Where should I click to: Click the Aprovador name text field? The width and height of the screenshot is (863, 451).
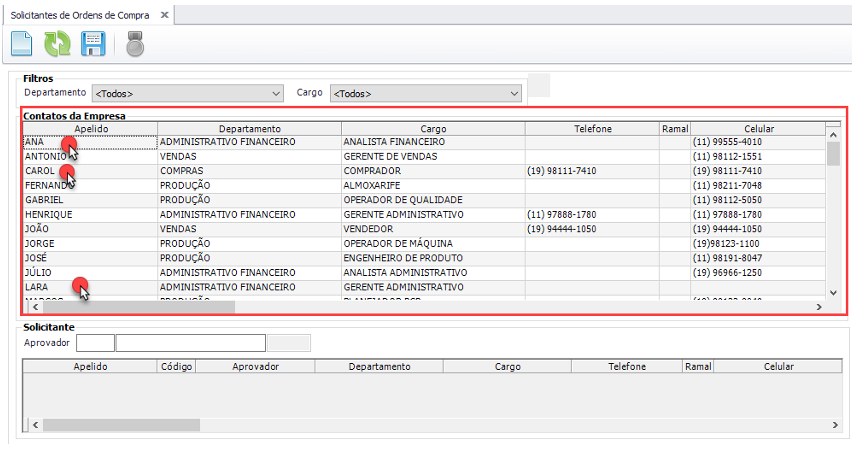click(190, 343)
